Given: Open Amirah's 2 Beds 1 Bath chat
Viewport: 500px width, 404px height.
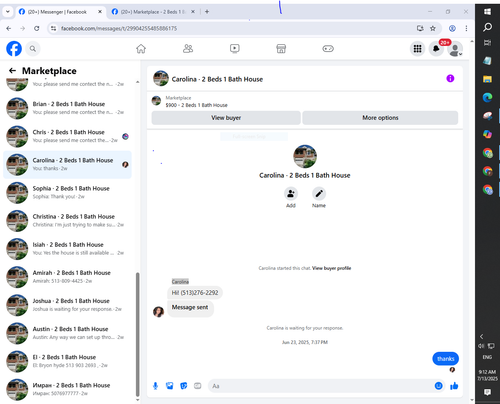Looking at the screenshot, I should pos(67,277).
